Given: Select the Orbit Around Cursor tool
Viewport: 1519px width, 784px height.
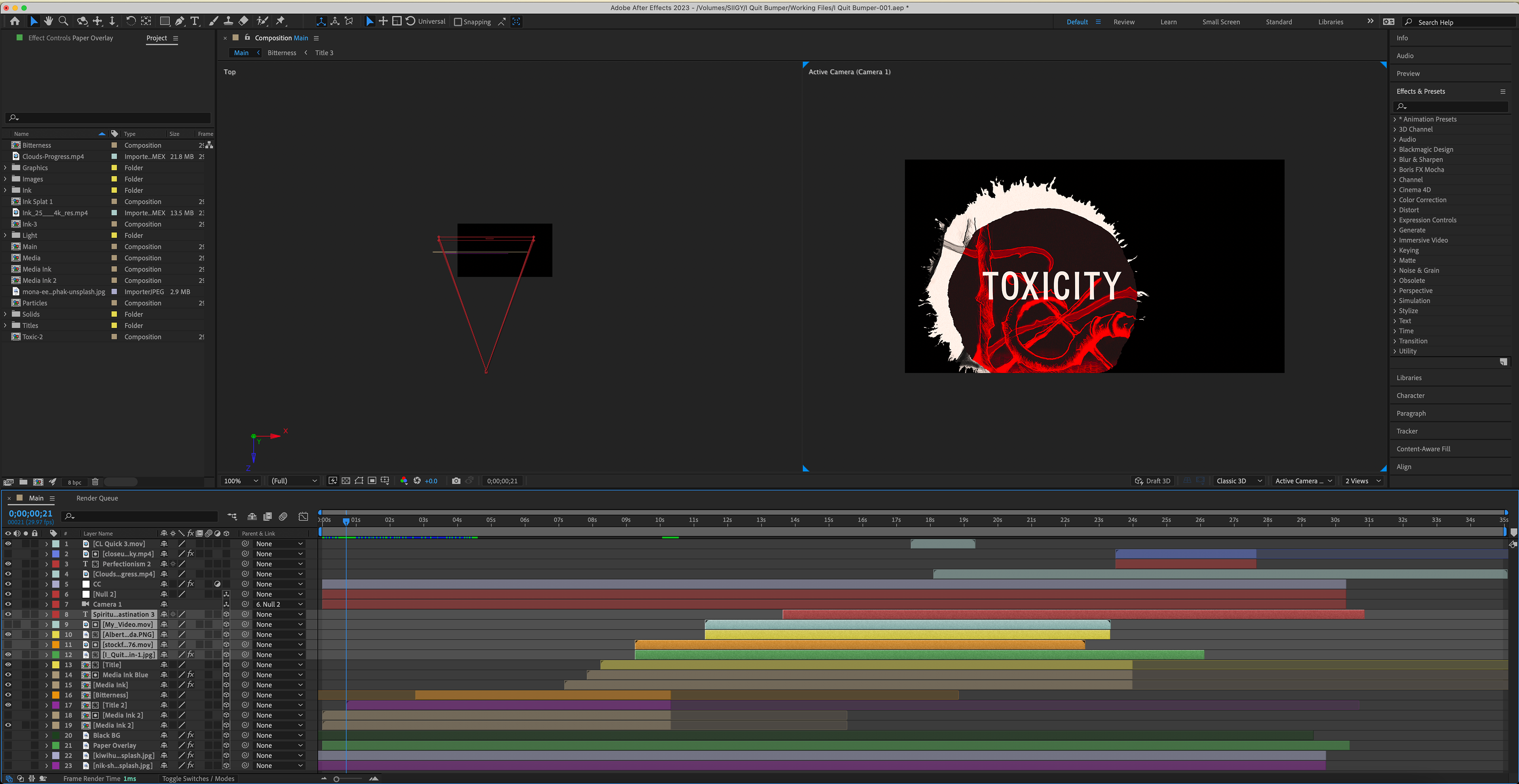Looking at the screenshot, I should pos(82,21).
